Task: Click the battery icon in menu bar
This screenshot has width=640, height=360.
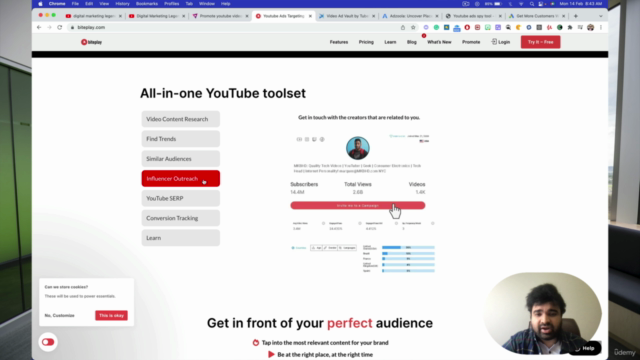Action: 498,4
